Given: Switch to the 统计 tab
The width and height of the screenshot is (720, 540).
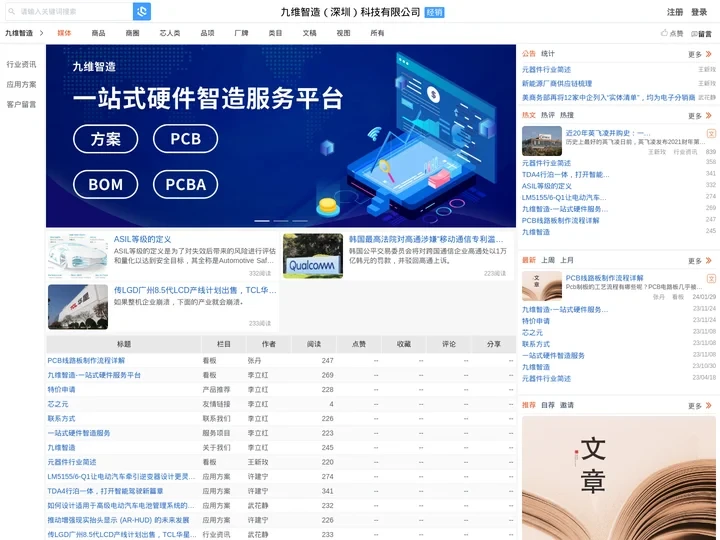Looking at the screenshot, I should tap(548, 54).
